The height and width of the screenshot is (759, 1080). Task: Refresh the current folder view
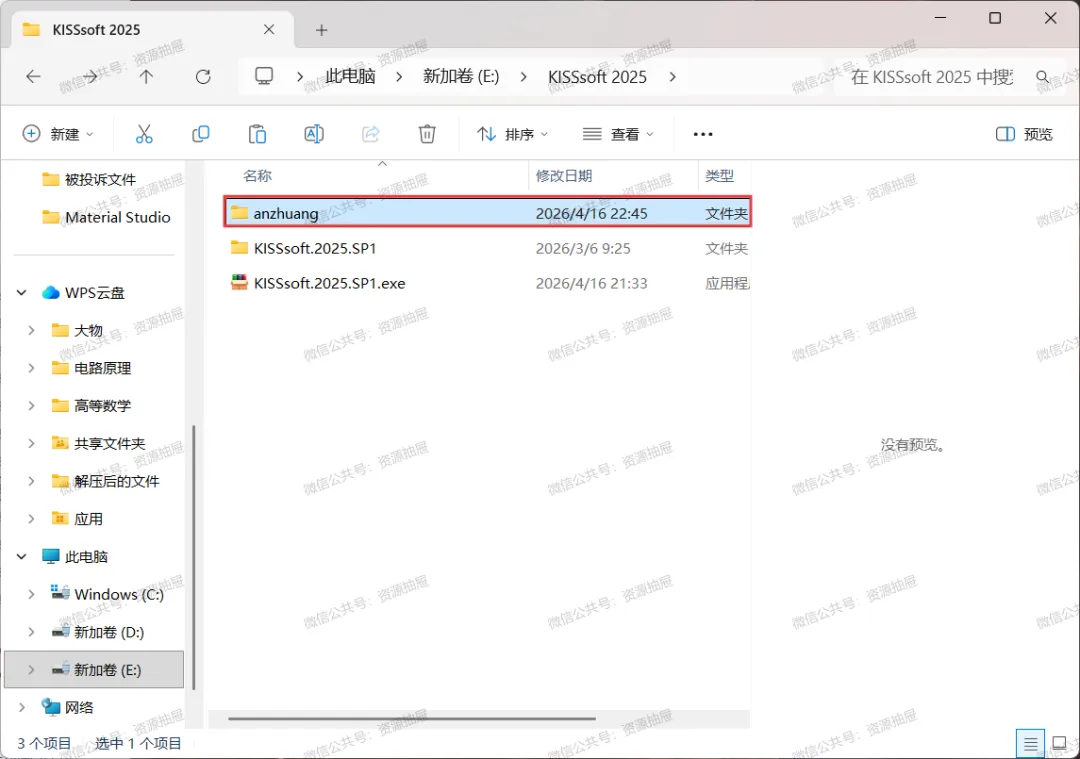coord(203,76)
